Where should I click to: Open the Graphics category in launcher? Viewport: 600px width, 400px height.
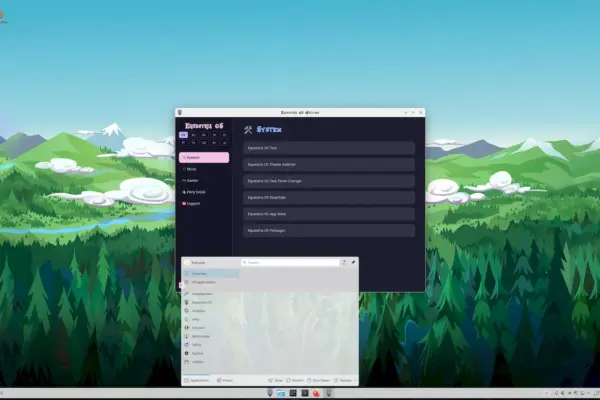tap(211, 311)
